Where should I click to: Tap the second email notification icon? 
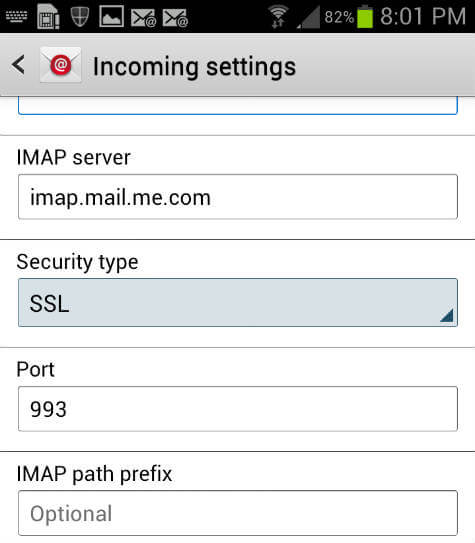pos(175,18)
